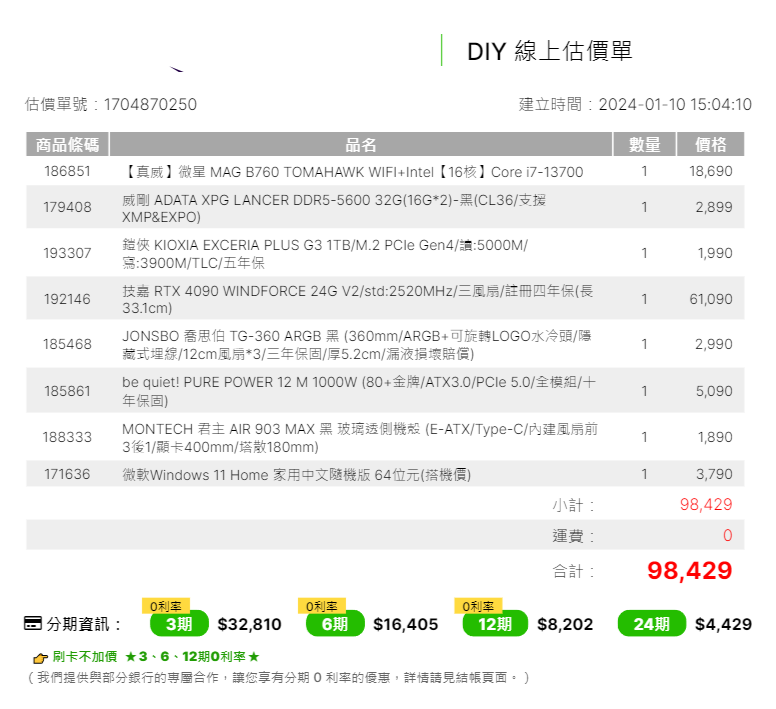The width and height of the screenshot is (776, 709).
Task: Click the 0利率 tag above 3期
Action: (166, 606)
